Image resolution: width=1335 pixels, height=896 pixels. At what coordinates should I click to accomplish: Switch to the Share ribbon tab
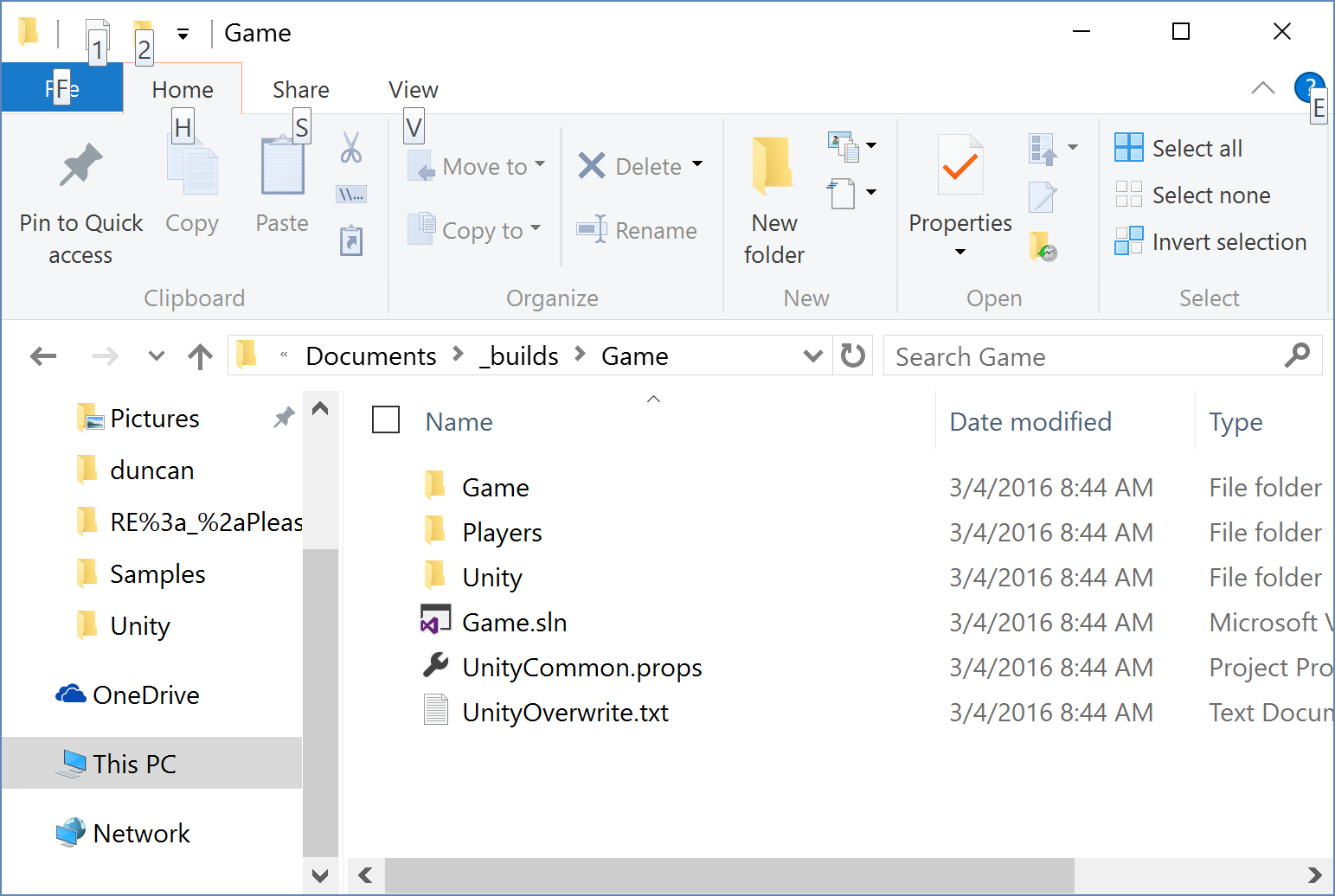click(x=301, y=89)
